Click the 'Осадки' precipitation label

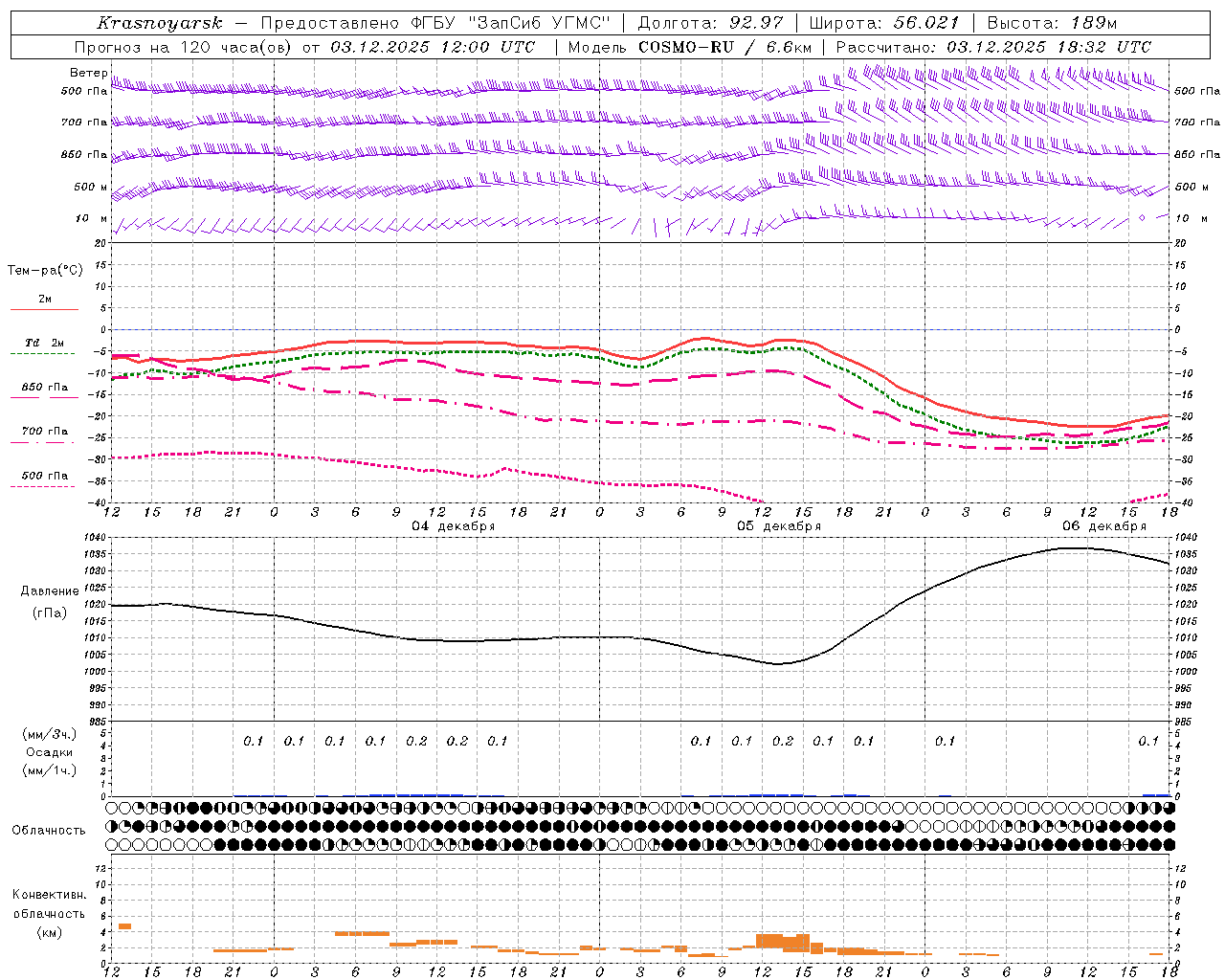(x=49, y=752)
